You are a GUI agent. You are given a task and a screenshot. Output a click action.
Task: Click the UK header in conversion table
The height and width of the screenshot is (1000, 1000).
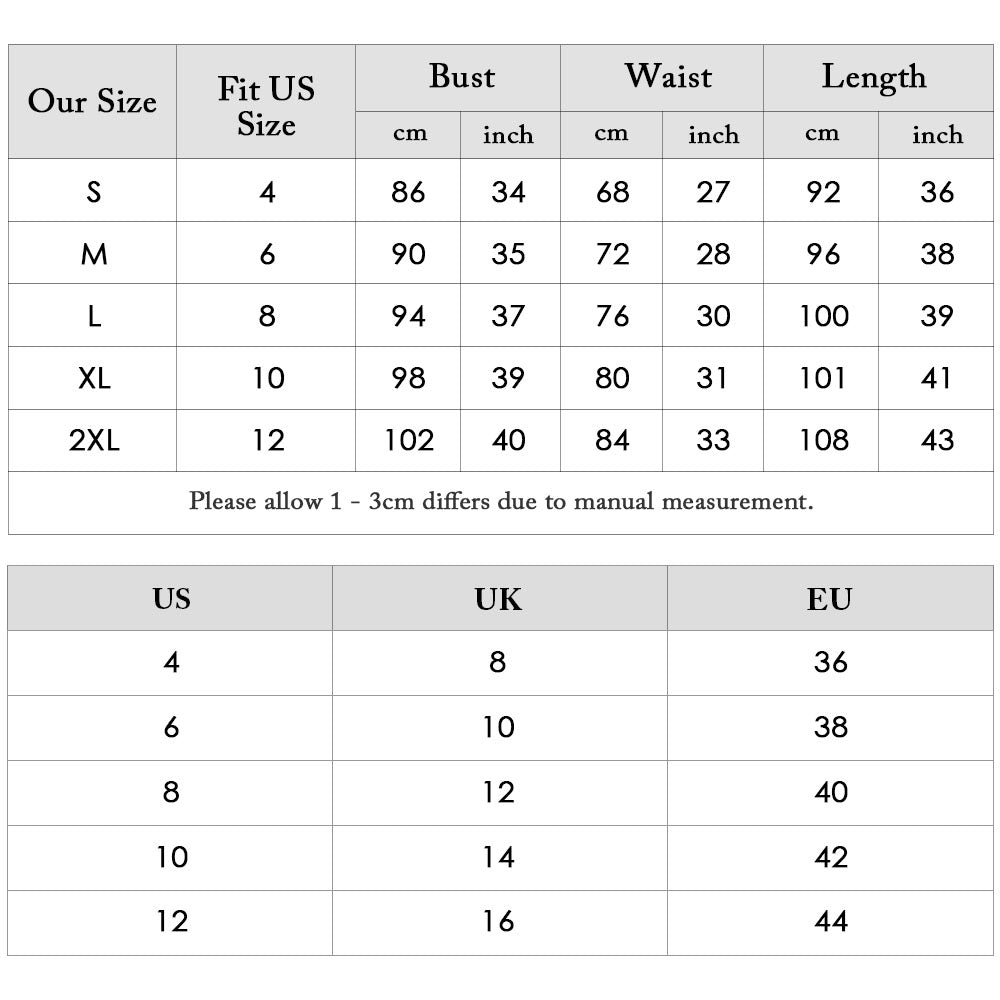click(498, 599)
